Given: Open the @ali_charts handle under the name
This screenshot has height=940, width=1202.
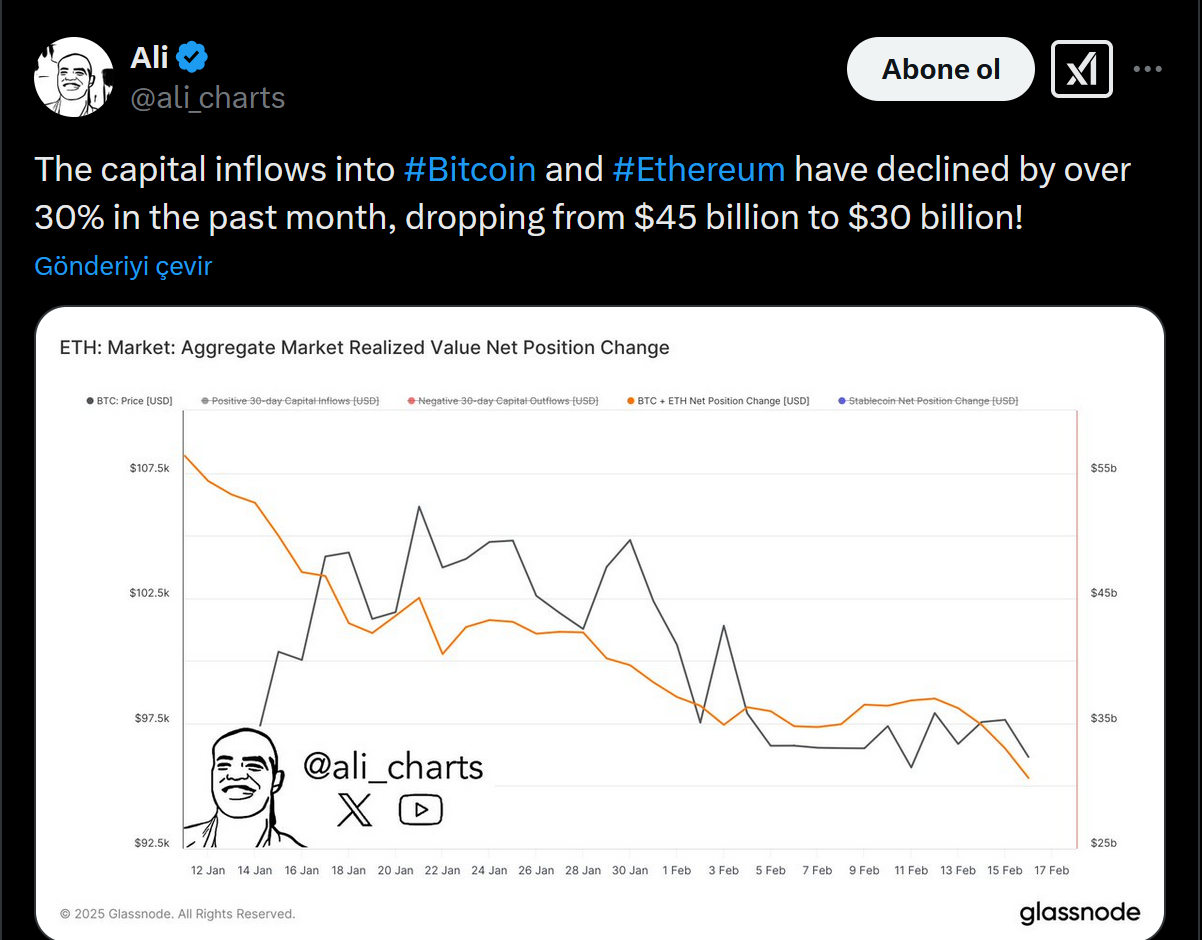Looking at the screenshot, I should click(x=208, y=98).
